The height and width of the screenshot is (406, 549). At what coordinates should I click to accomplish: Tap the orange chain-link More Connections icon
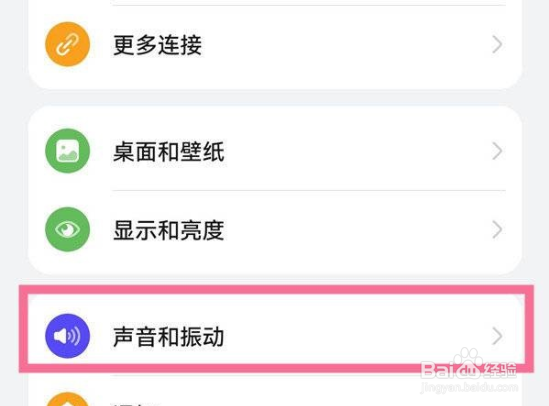pos(68,44)
